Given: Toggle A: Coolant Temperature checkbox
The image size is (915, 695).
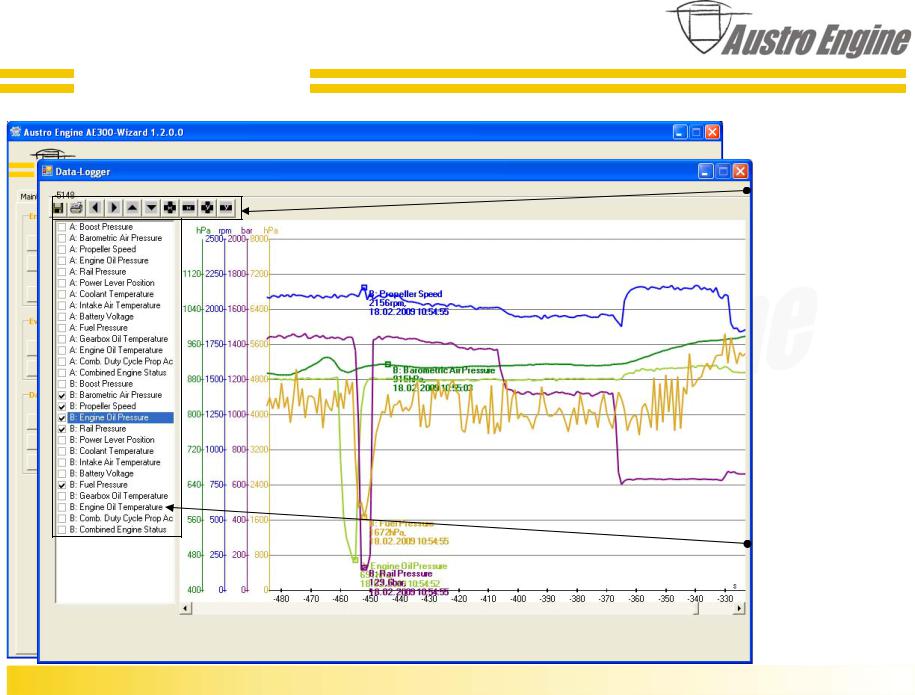Looking at the screenshot, I should tap(62, 294).
